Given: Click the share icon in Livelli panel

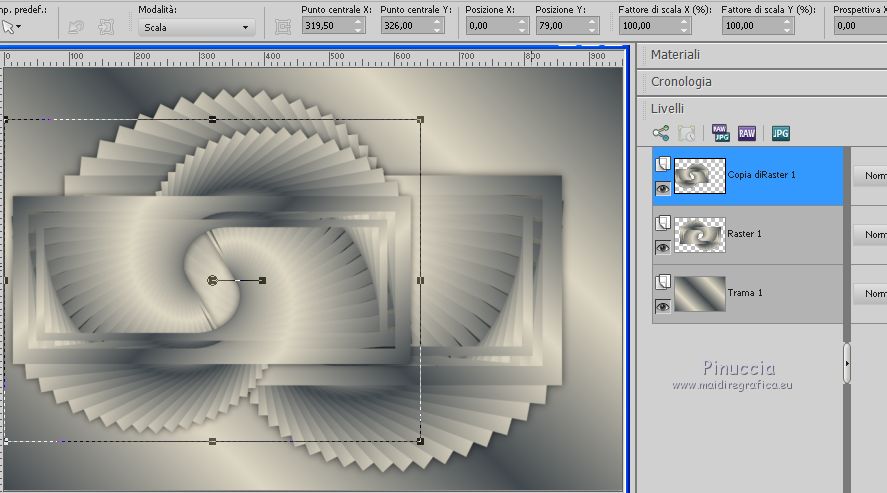Looking at the screenshot, I should [x=660, y=133].
